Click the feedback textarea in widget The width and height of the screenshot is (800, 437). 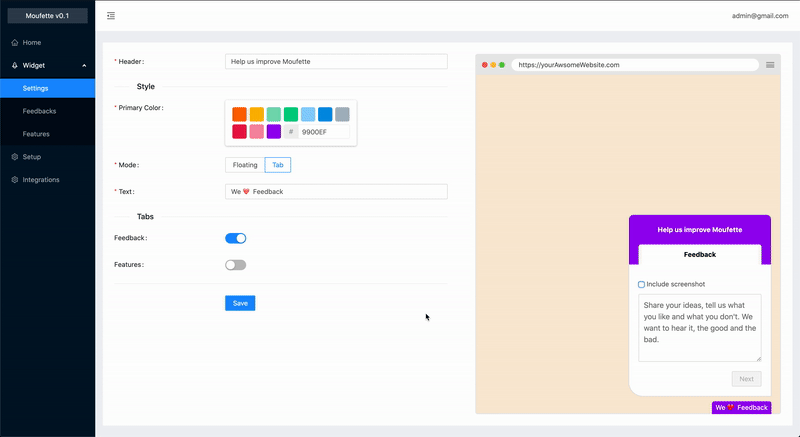[x=699, y=328]
